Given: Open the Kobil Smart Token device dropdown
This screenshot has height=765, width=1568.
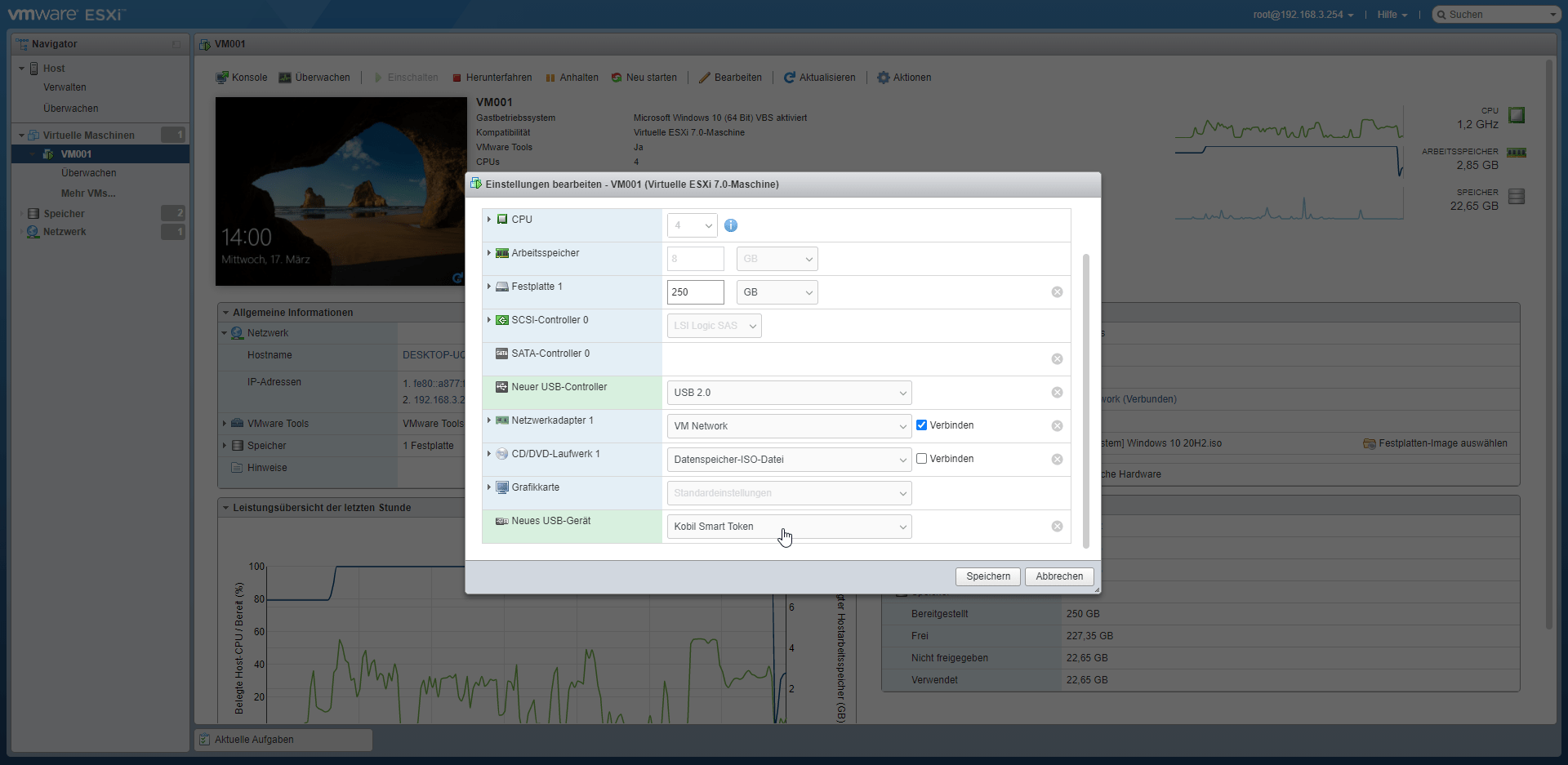Looking at the screenshot, I should (x=789, y=527).
